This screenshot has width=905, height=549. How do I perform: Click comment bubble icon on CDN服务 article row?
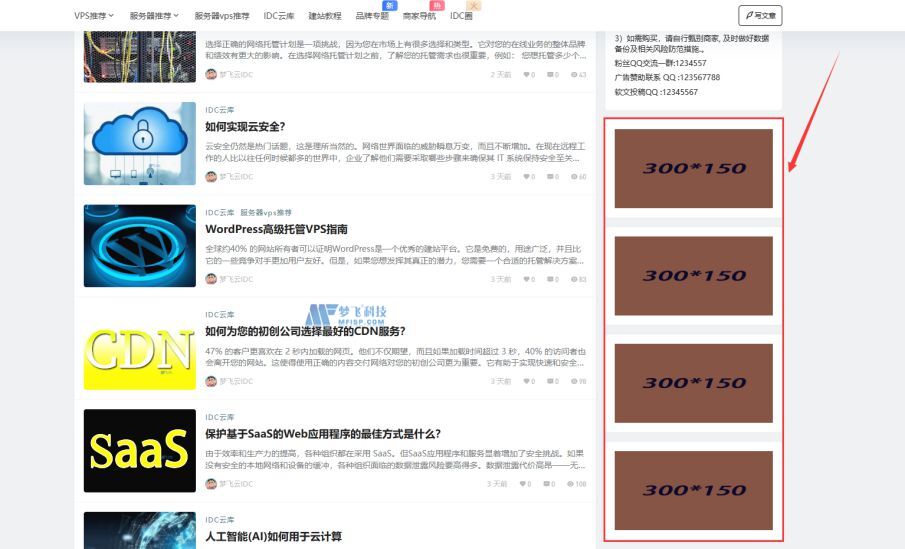(550, 382)
